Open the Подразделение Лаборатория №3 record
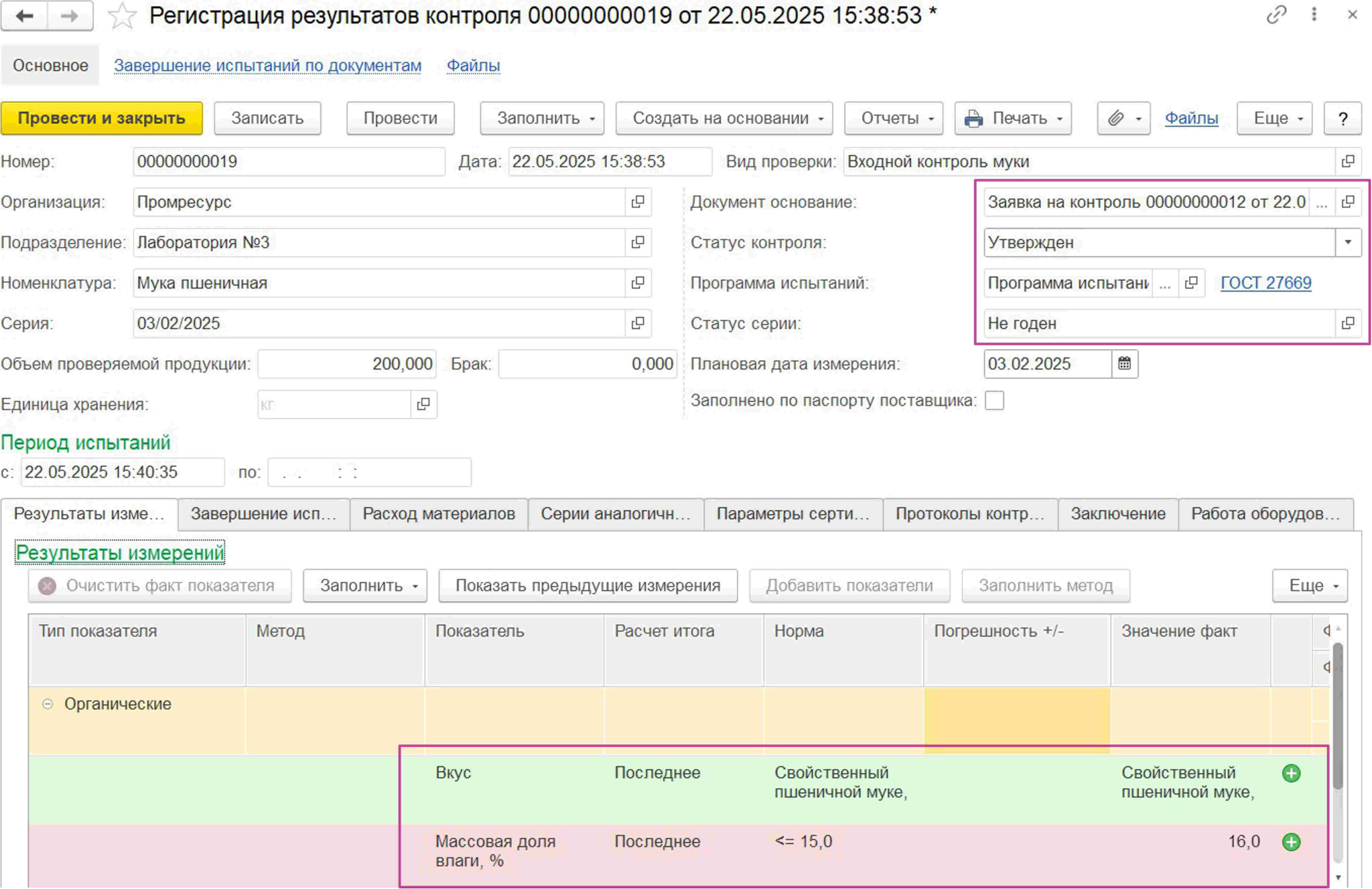Screen dimensions: 1372x889 click(638, 243)
